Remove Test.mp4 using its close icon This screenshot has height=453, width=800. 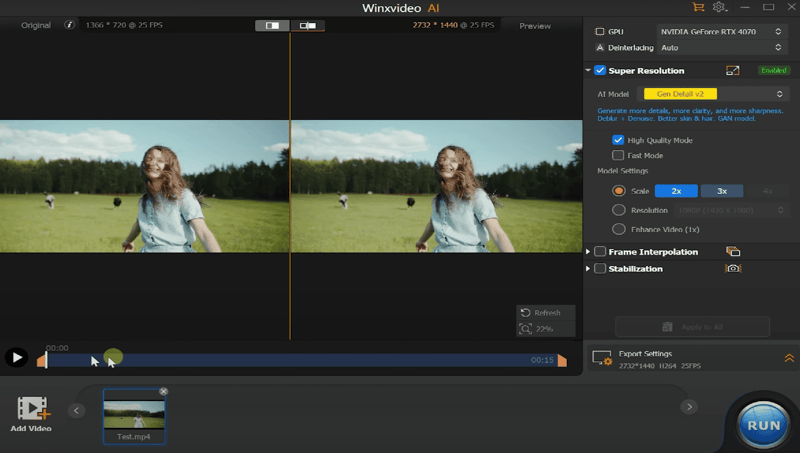click(163, 391)
